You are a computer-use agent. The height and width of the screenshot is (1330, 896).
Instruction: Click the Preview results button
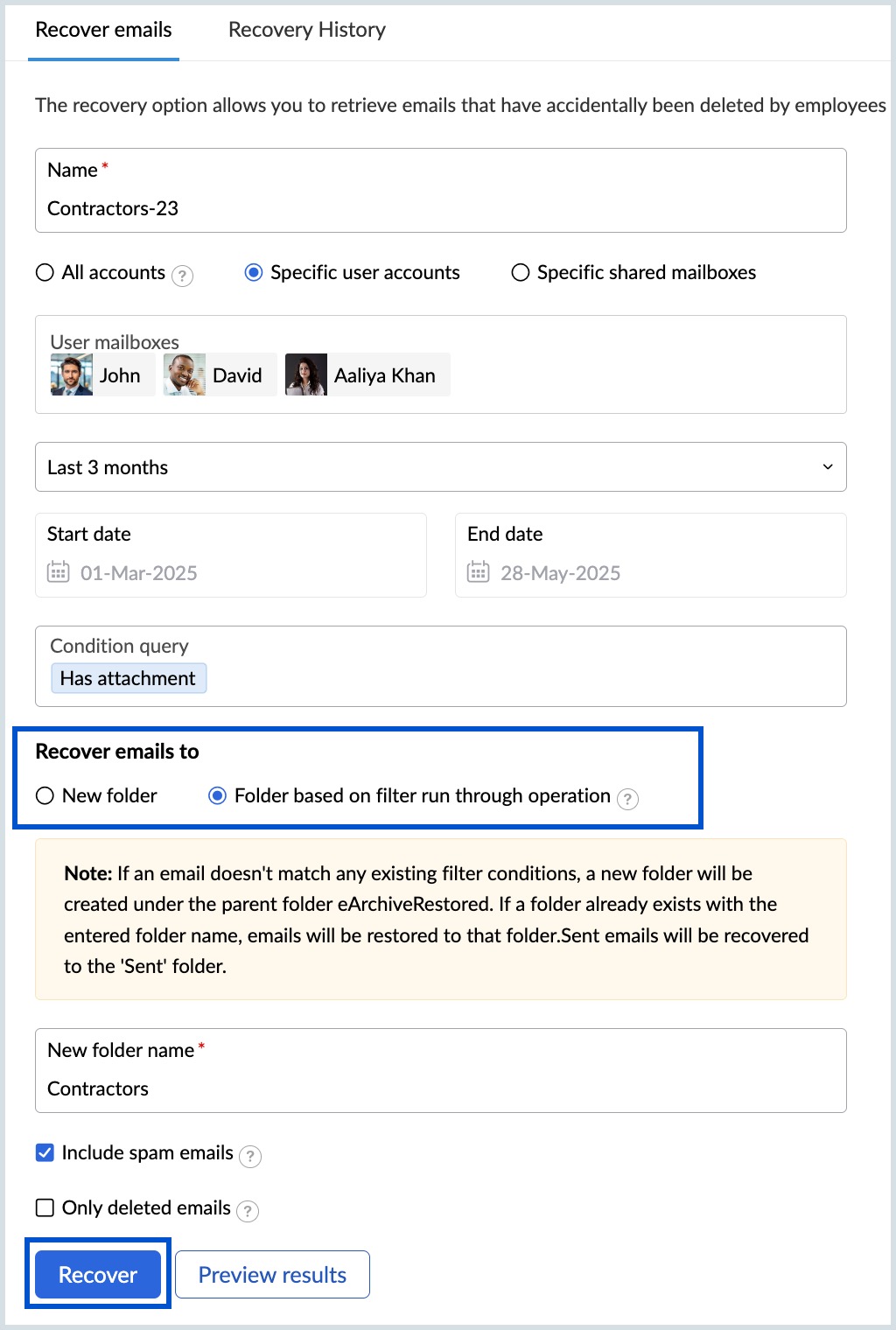pos(272,1274)
